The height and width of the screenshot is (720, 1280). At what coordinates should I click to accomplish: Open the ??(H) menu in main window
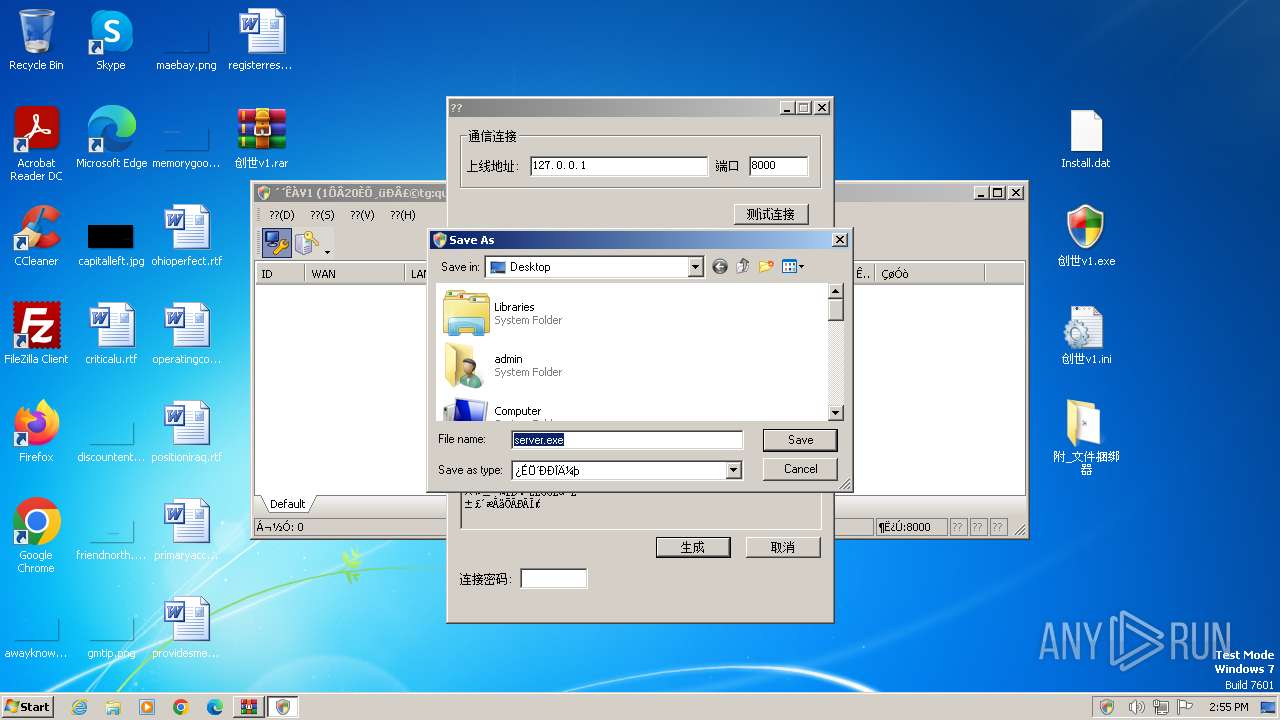pyautogui.click(x=403, y=215)
